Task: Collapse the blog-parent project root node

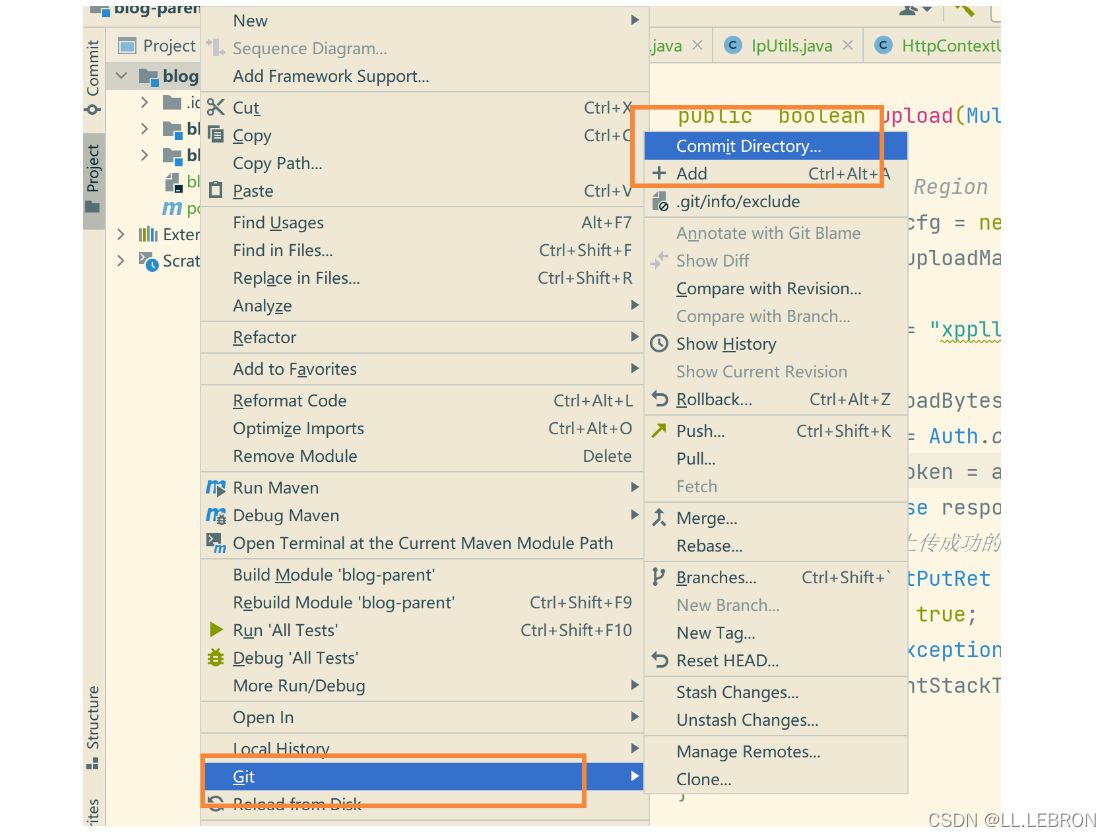Action: pos(121,76)
